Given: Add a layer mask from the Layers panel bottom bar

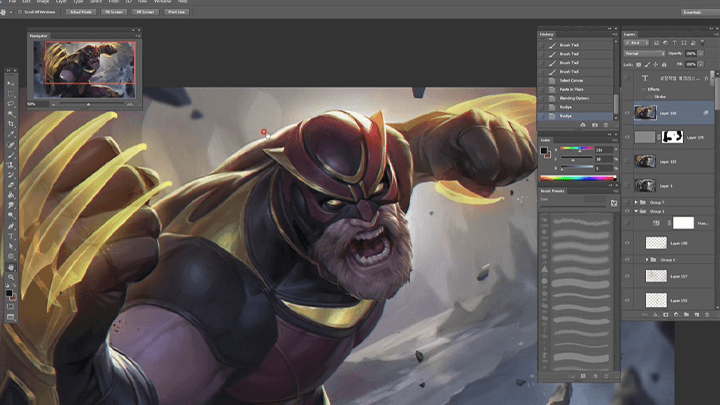Looking at the screenshot, I should [x=666, y=315].
